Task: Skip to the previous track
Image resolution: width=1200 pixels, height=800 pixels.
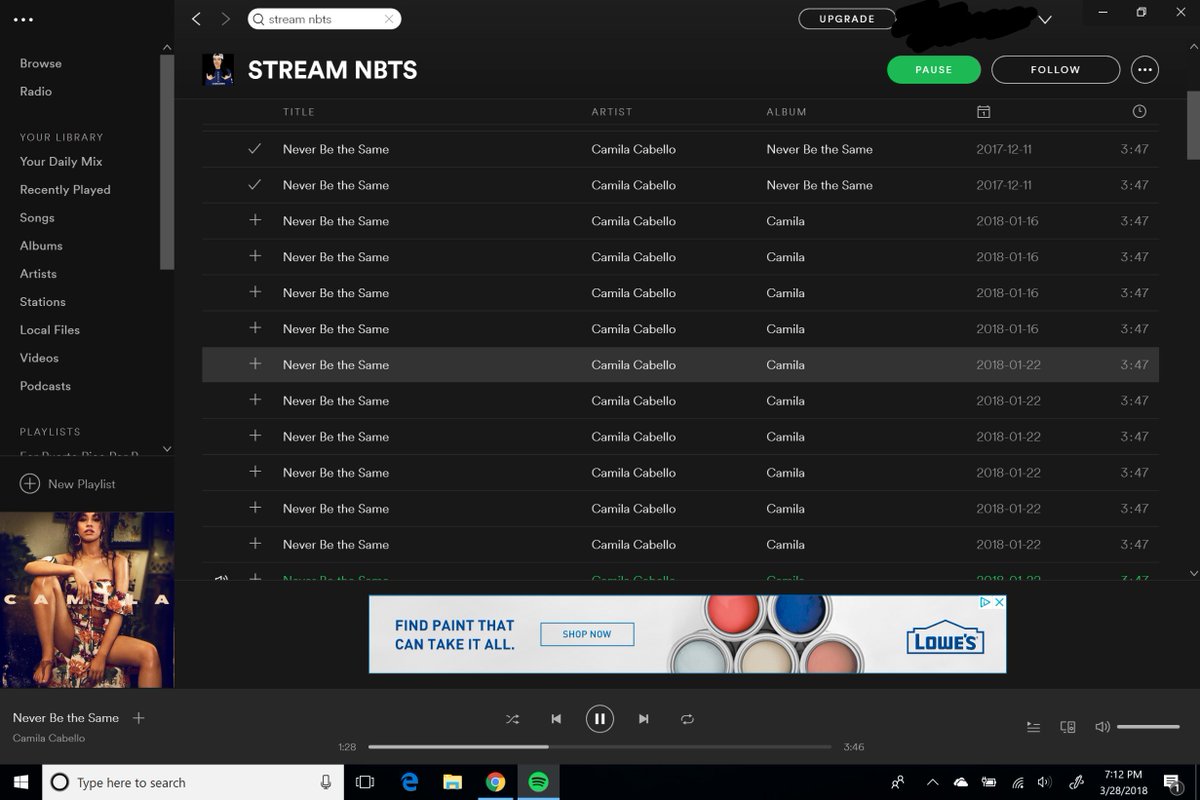Action: (556, 719)
